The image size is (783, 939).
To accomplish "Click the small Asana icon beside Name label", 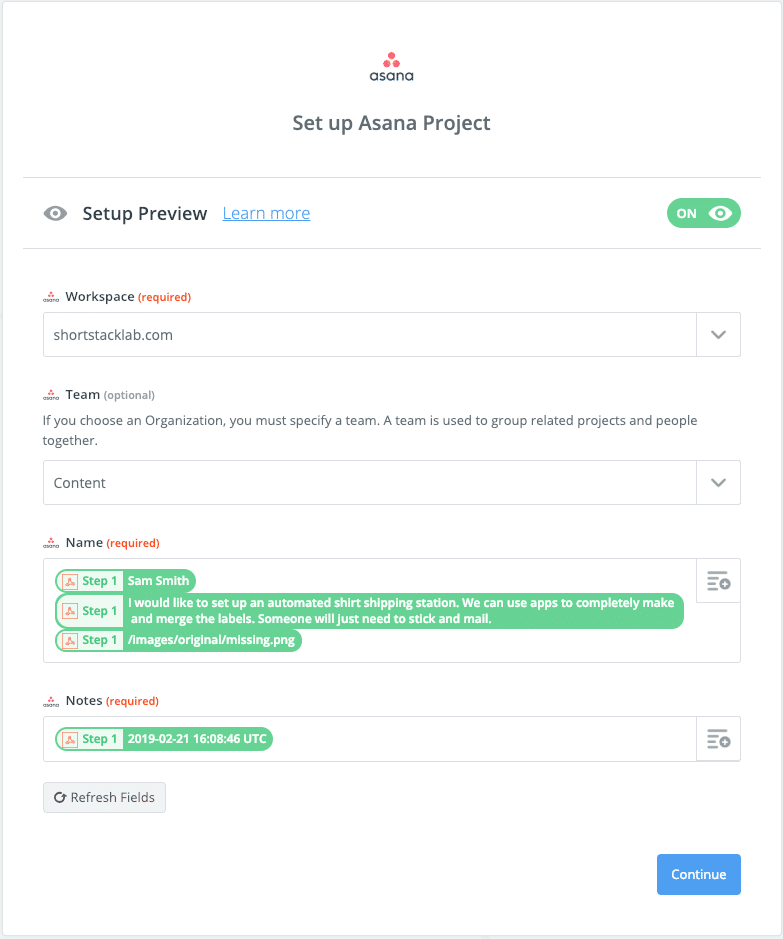I will pos(51,543).
